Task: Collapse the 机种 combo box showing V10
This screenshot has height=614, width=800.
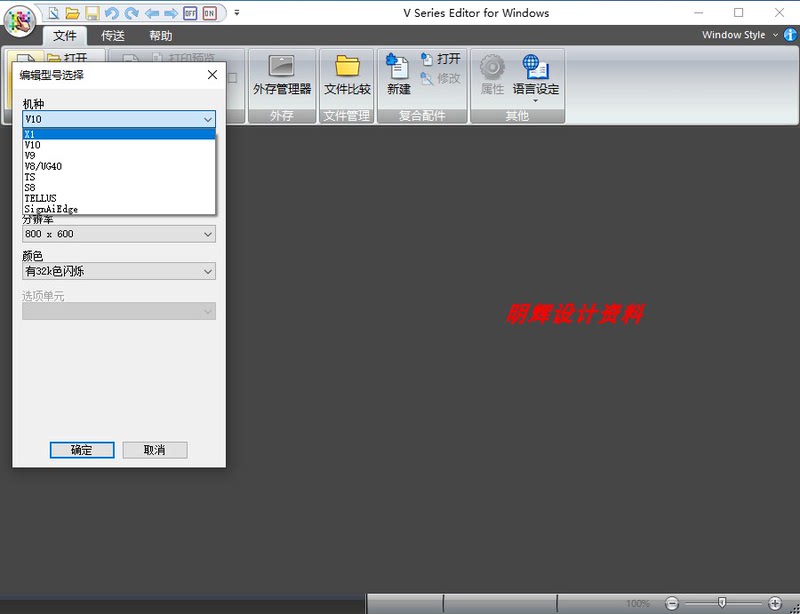Action: (x=119, y=119)
